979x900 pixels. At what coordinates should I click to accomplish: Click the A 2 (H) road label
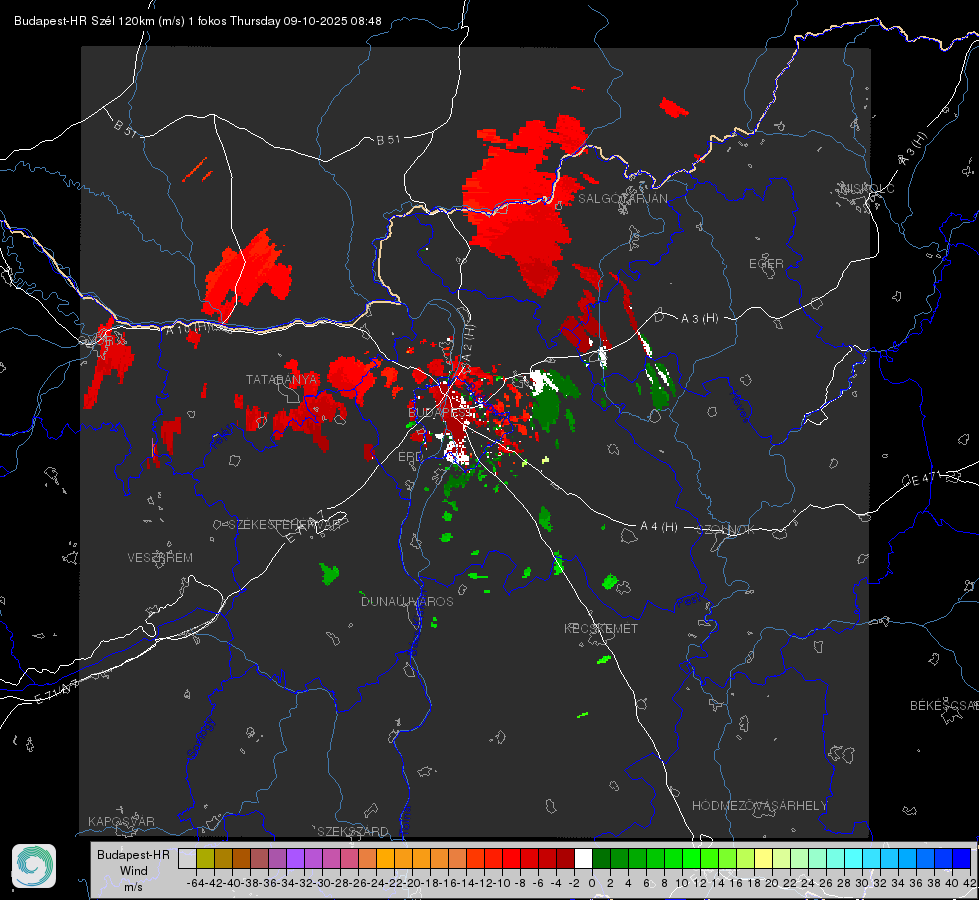point(470,342)
